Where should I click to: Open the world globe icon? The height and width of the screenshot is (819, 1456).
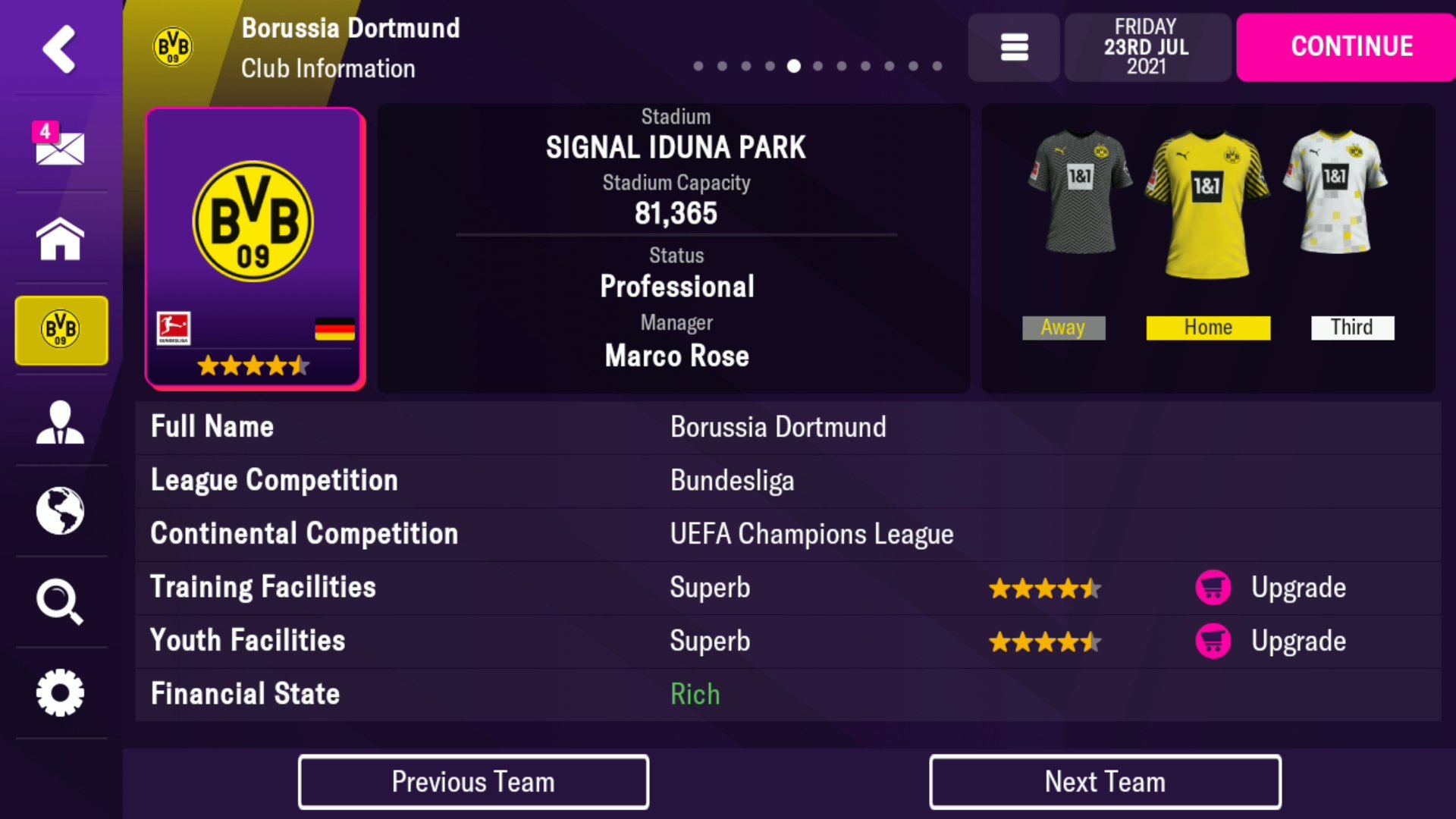click(60, 510)
